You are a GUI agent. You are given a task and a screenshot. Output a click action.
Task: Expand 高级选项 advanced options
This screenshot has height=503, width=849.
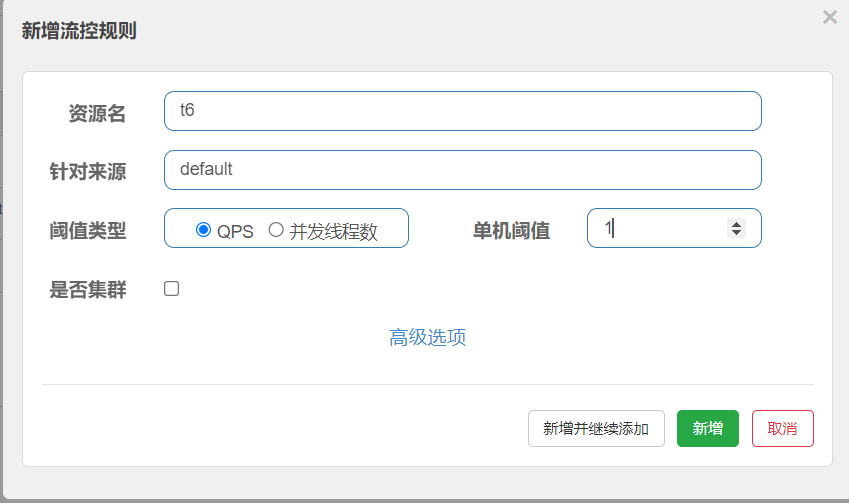pyautogui.click(x=427, y=338)
